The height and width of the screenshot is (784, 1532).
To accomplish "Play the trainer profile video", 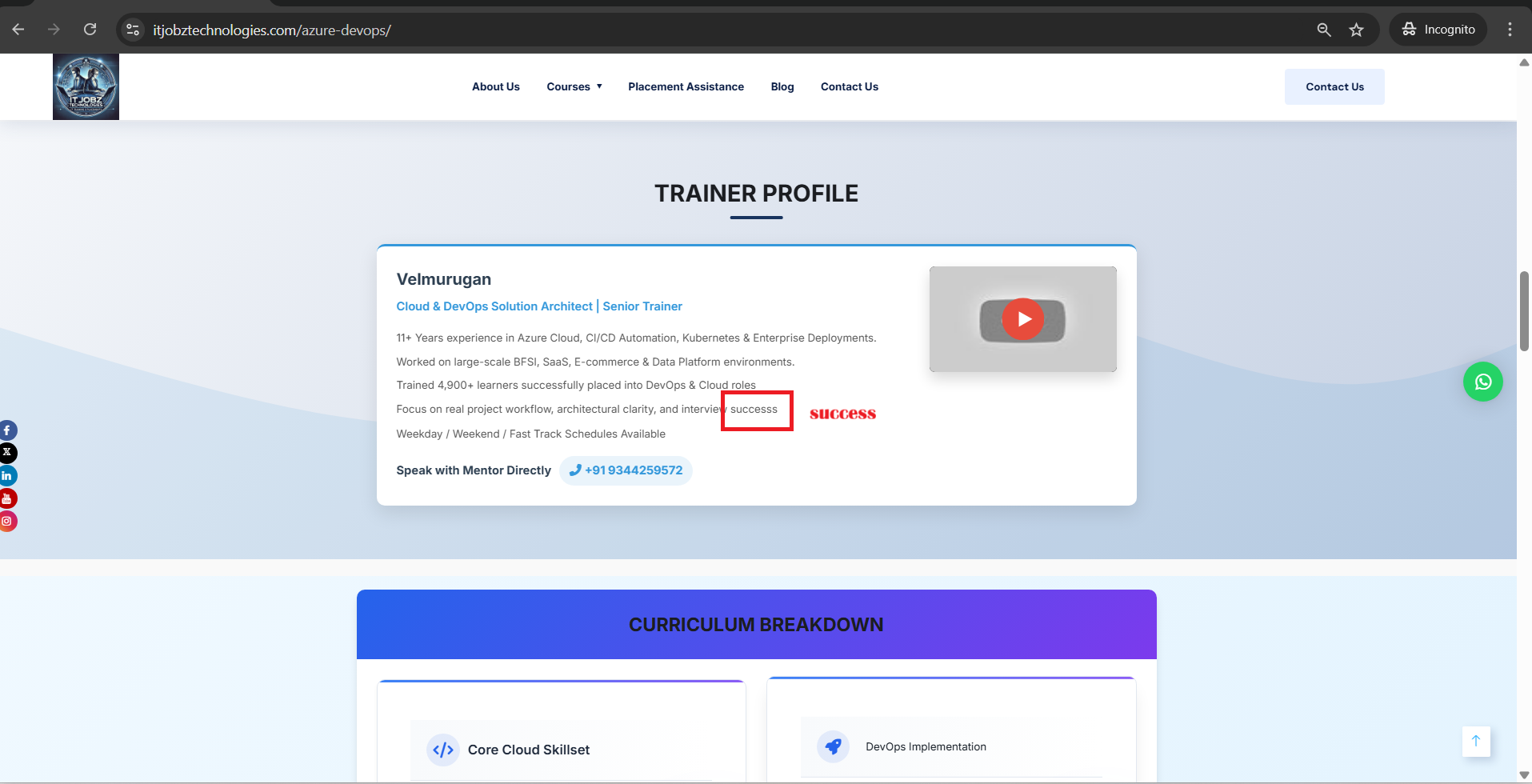I will [1022, 319].
